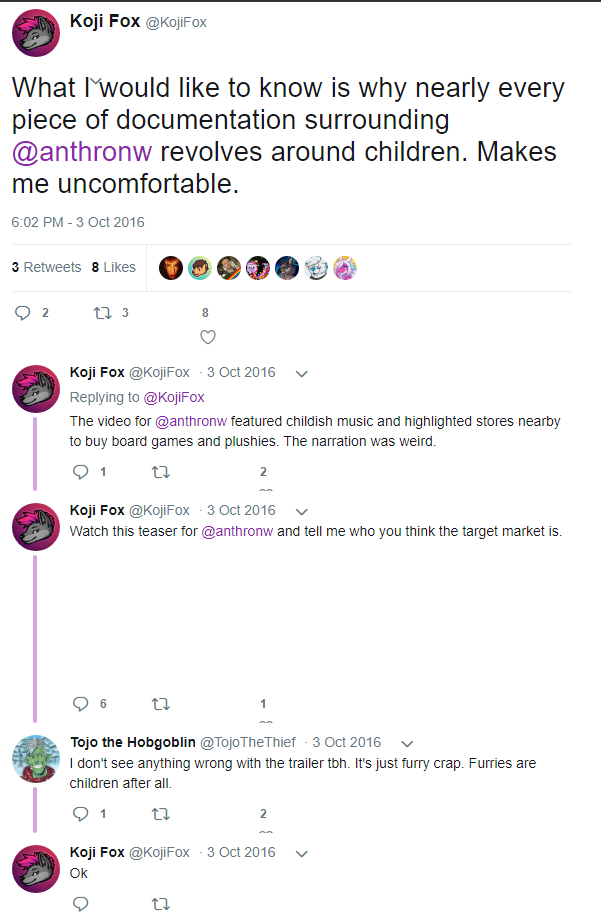Like the main tweet with heart icon

tap(208, 337)
